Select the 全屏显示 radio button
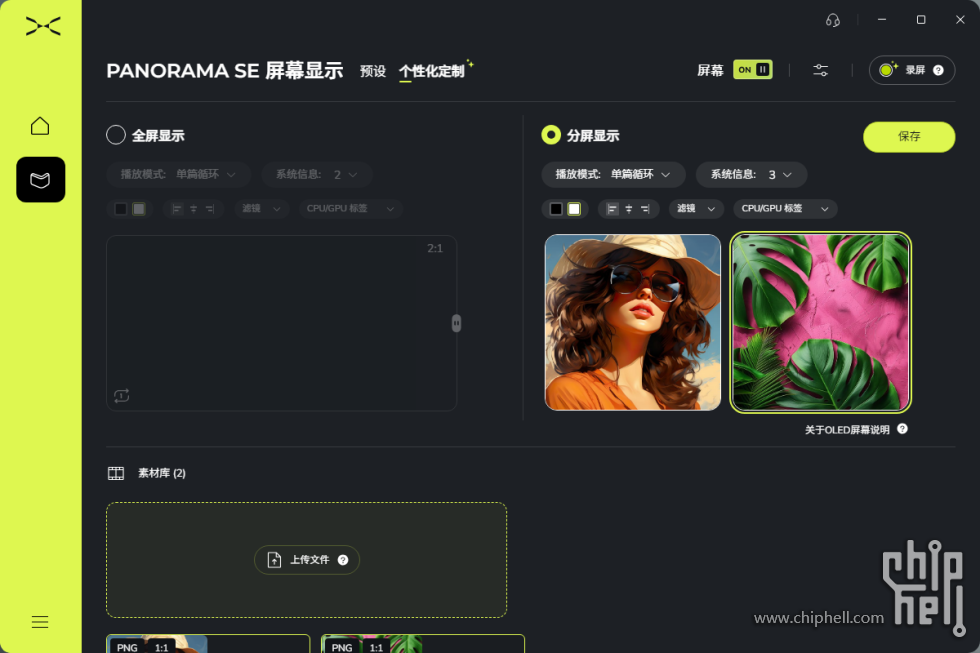The image size is (980, 653). 116,135
